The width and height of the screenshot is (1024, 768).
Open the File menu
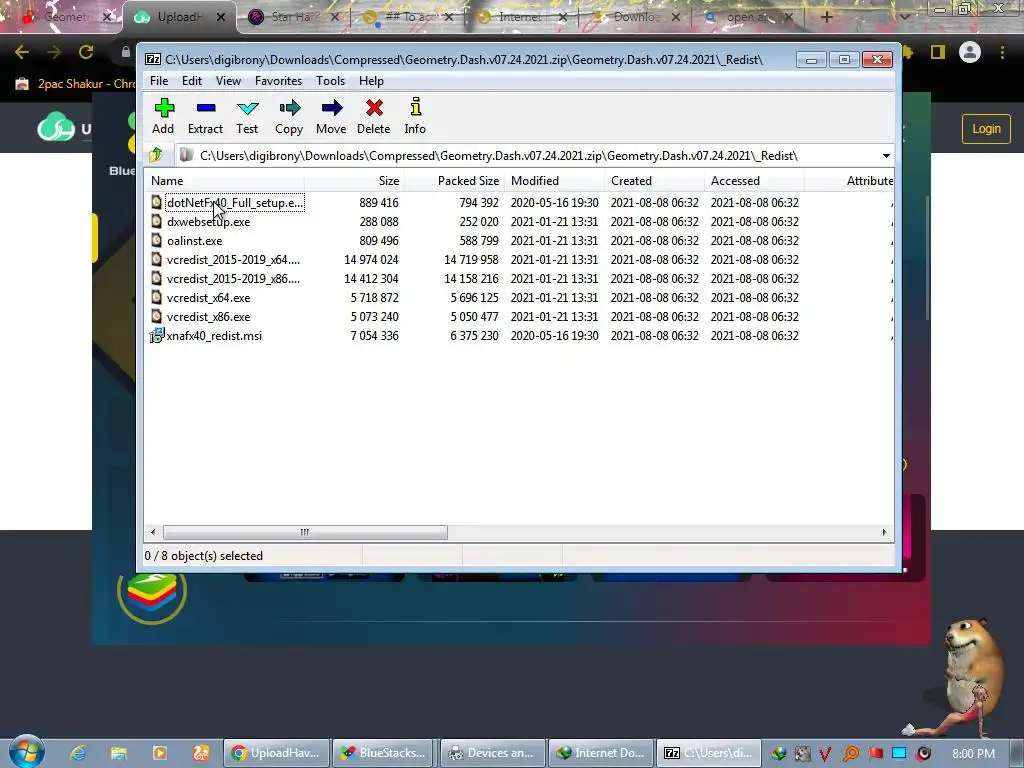pyautogui.click(x=159, y=81)
